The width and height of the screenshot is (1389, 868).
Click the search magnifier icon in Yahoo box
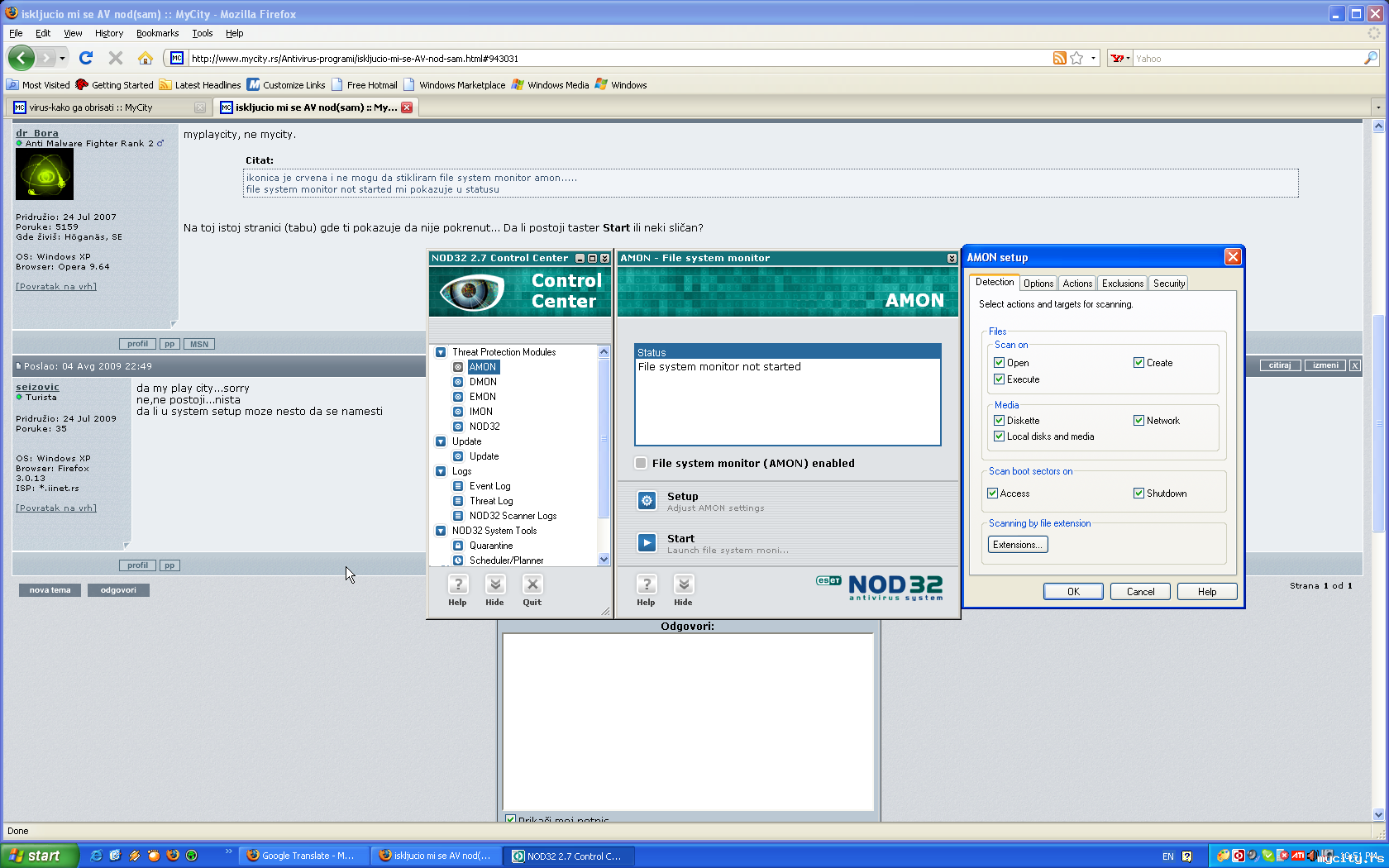[x=1371, y=58]
